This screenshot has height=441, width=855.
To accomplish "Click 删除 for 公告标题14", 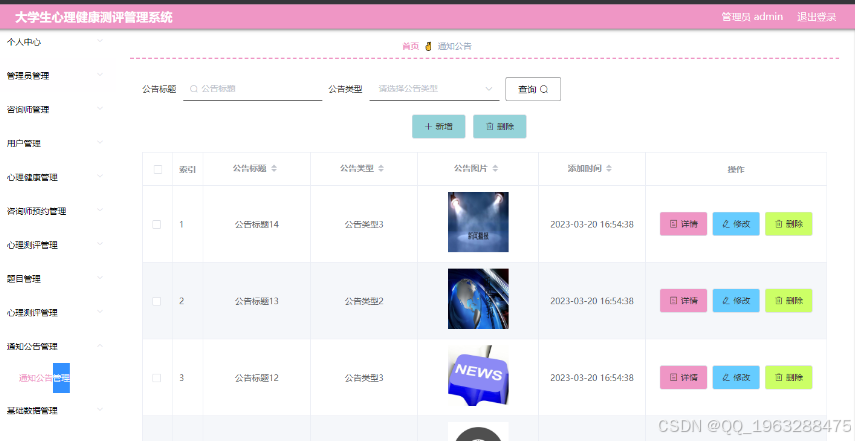I will pyautogui.click(x=788, y=224).
